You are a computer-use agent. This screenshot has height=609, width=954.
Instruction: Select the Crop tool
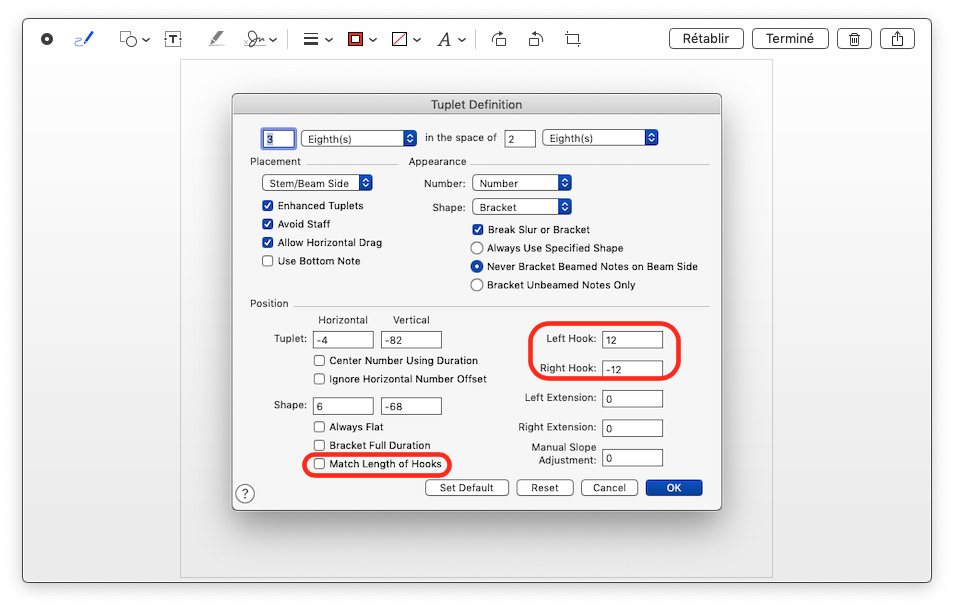[x=572, y=39]
